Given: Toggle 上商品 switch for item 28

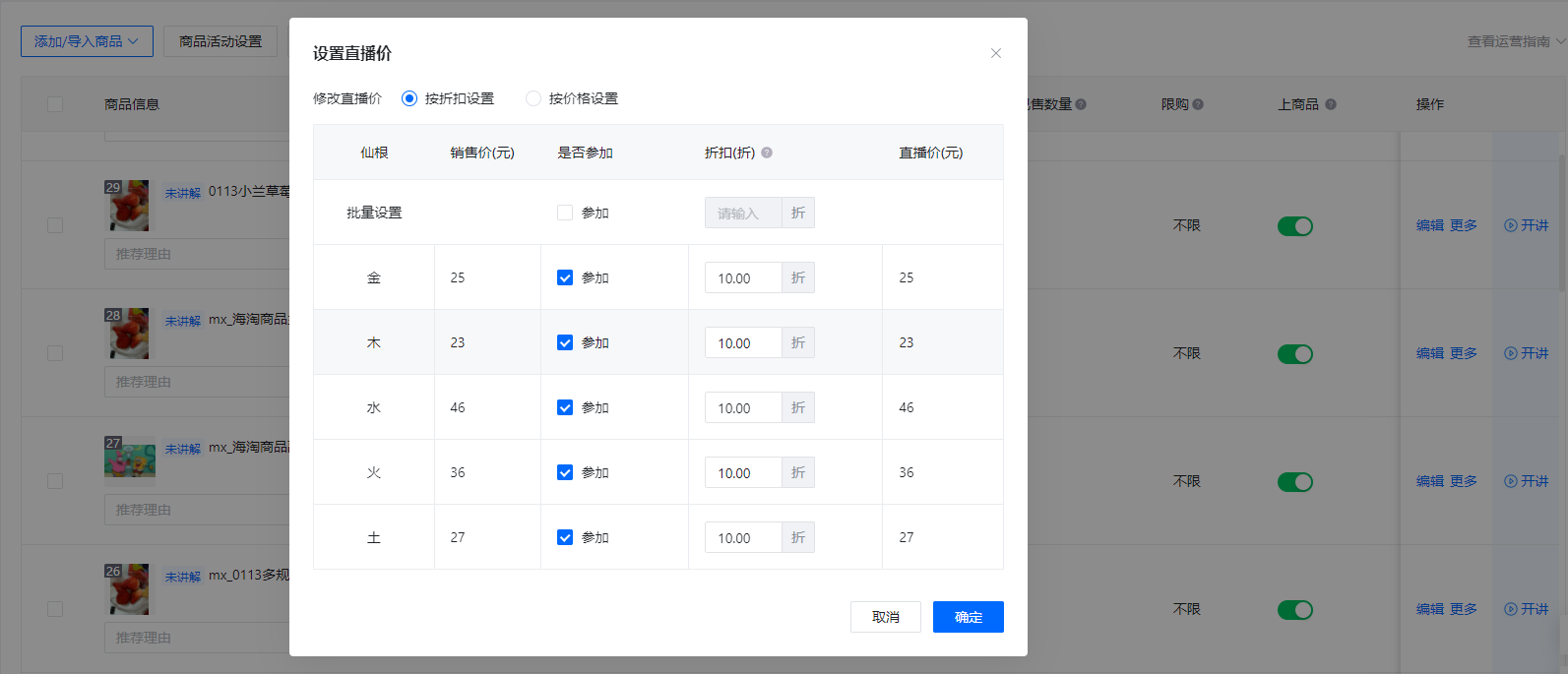Looking at the screenshot, I should click(x=1295, y=354).
